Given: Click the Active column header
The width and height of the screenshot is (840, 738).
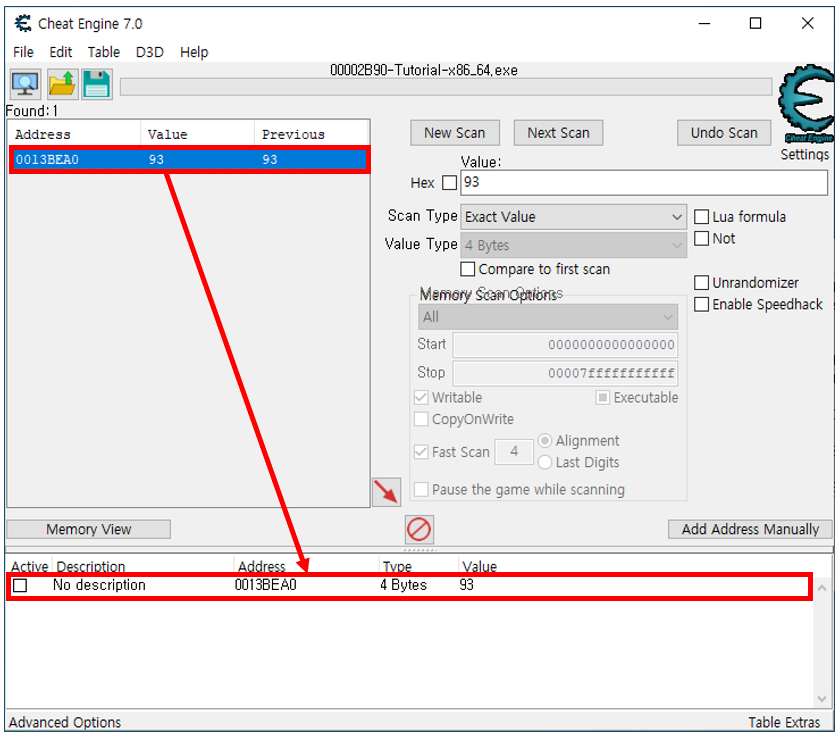Looking at the screenshot, I should coord(29,566).
